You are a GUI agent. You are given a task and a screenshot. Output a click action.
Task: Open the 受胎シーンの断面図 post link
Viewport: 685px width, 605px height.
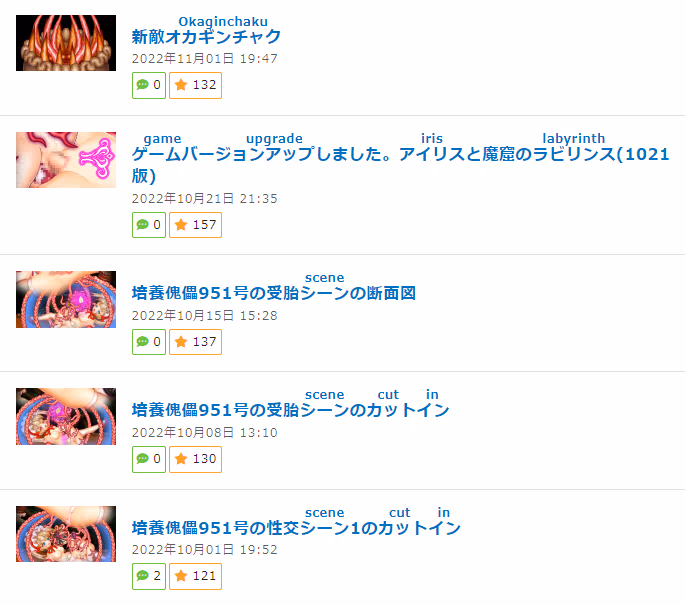(274, 293)
